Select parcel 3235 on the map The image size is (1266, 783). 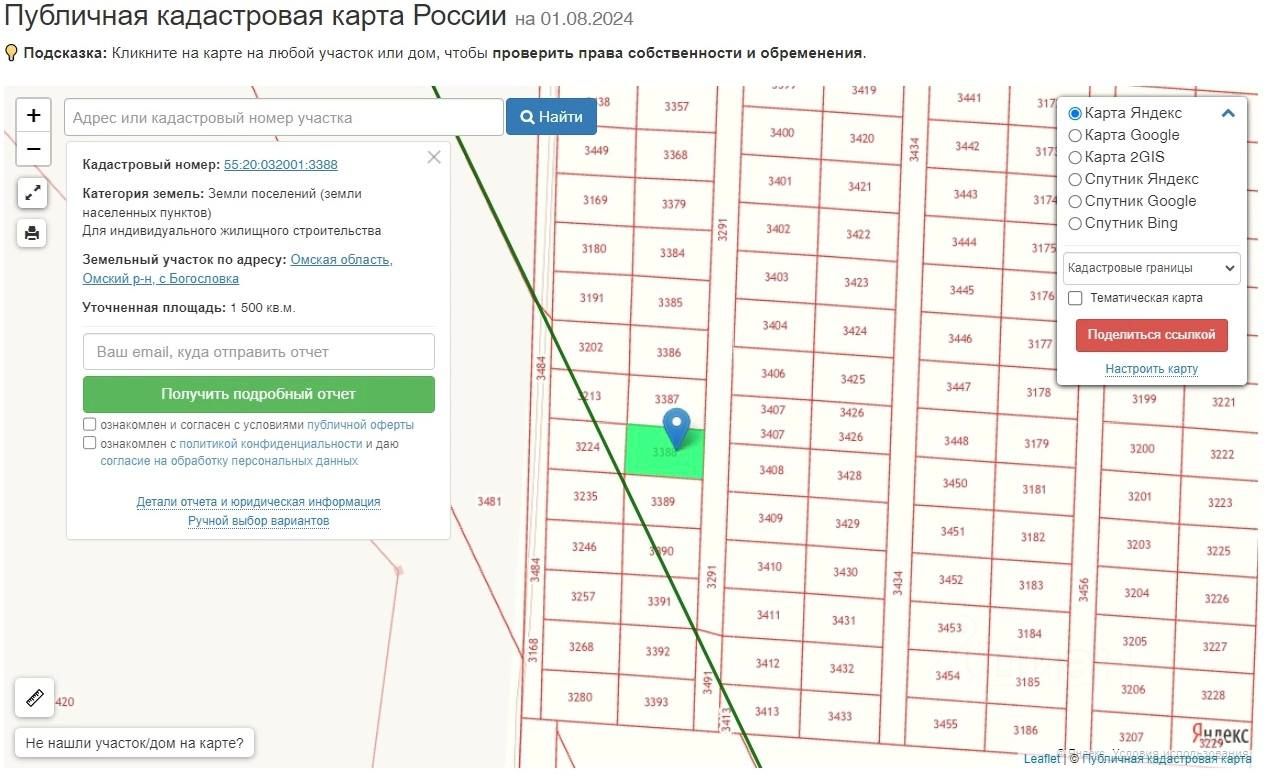pyautogui.click(x=585, y=496)
